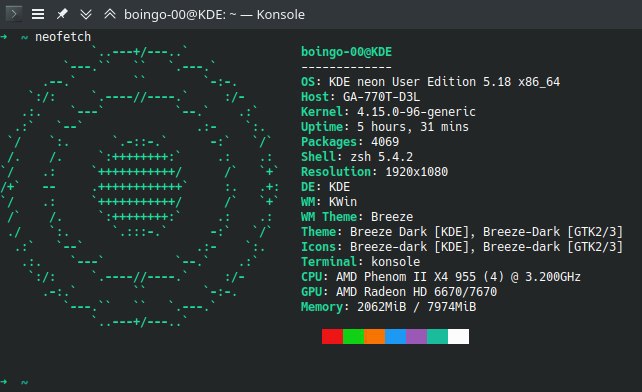Click the keep above double-chevron icon

click(x=109, y=14)
